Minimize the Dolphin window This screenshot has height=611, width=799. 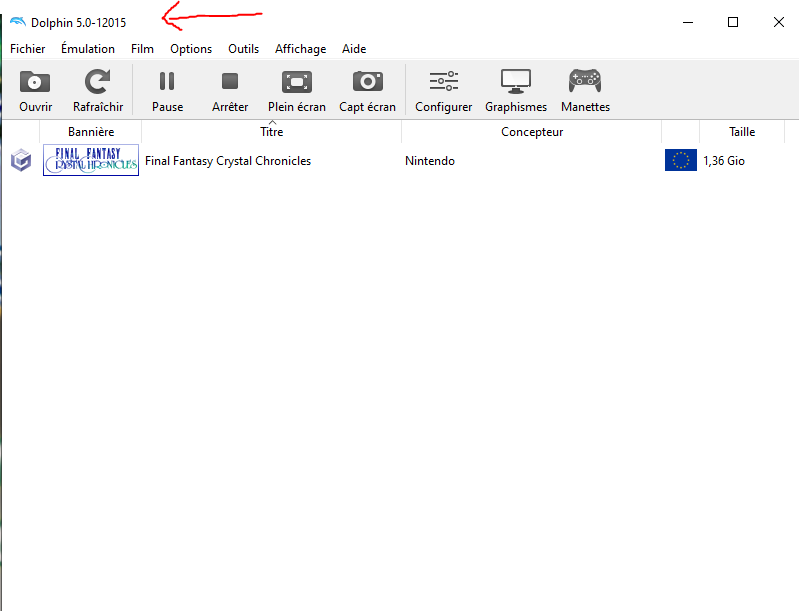pyautogui.click(x=688, y=22)
